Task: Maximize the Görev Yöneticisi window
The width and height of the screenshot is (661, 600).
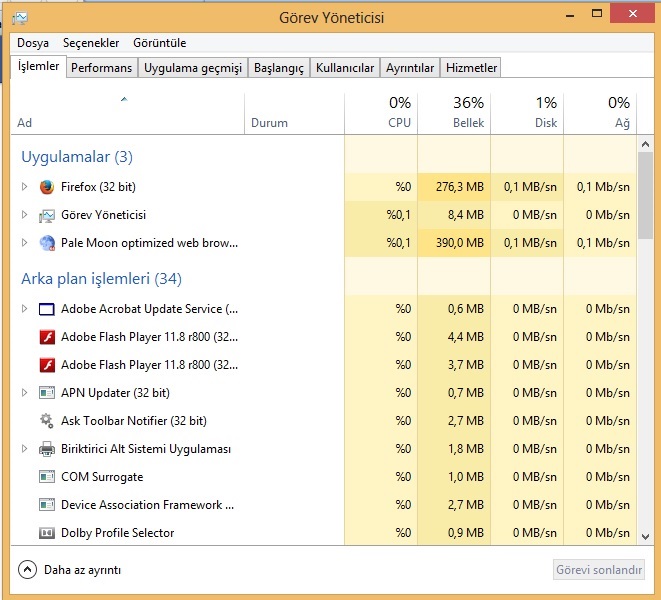Action: click(597, 14)
